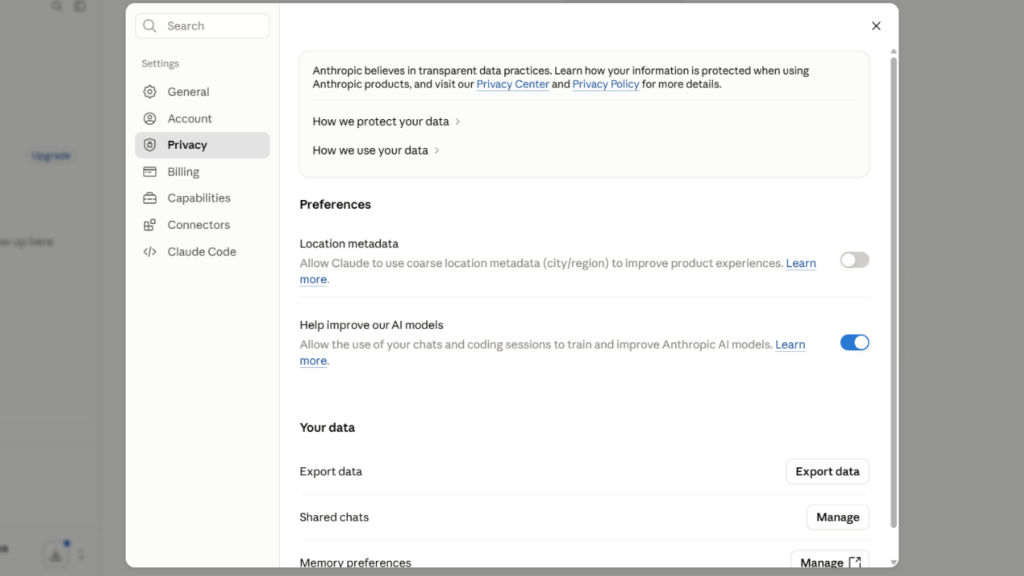The width and height of the screenshot is (1024, 576).
Task: Click the scrollbar down arrow
Action: coord(893,562)
